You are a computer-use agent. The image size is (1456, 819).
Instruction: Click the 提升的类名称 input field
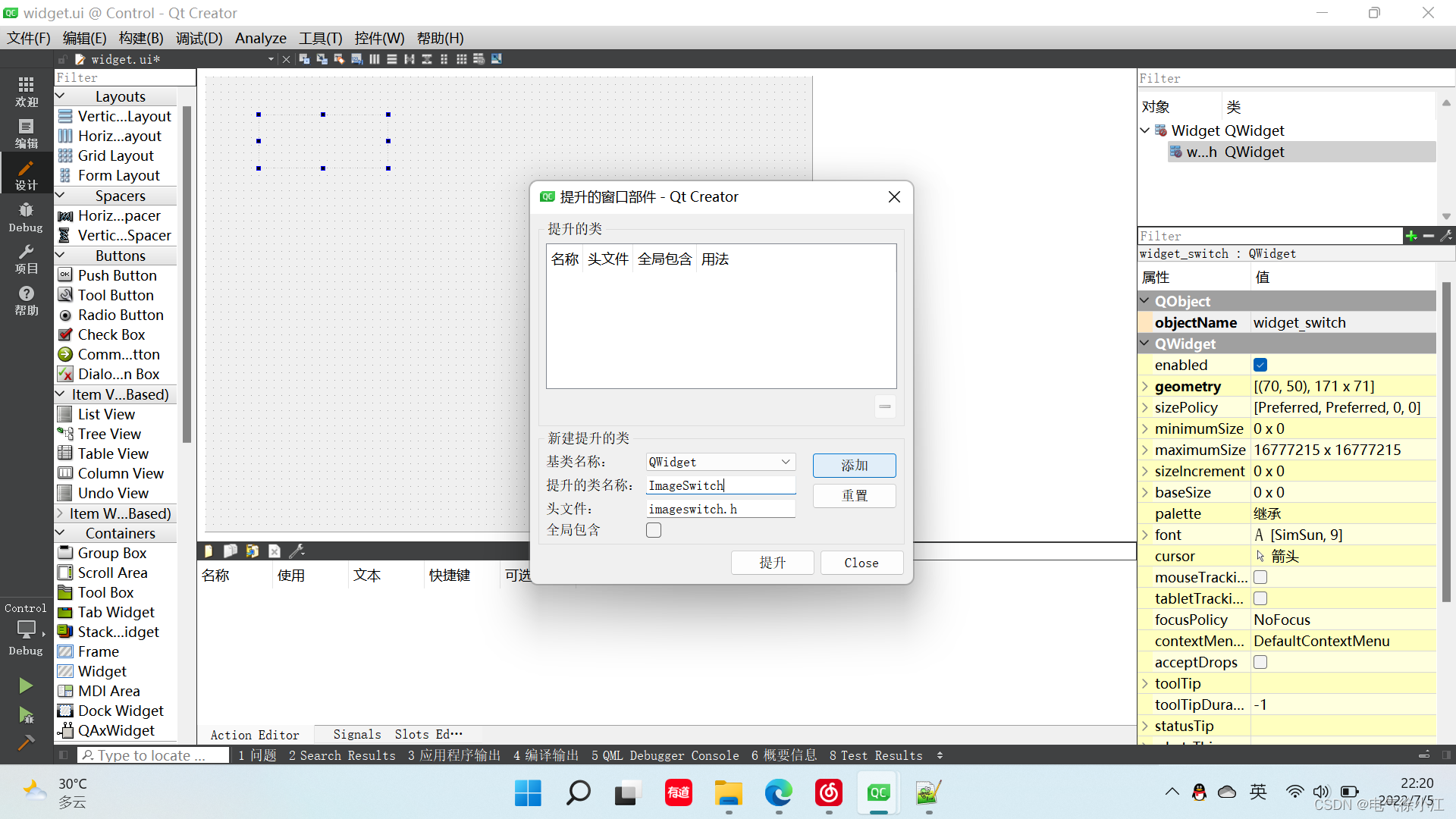tap(720, 485)
